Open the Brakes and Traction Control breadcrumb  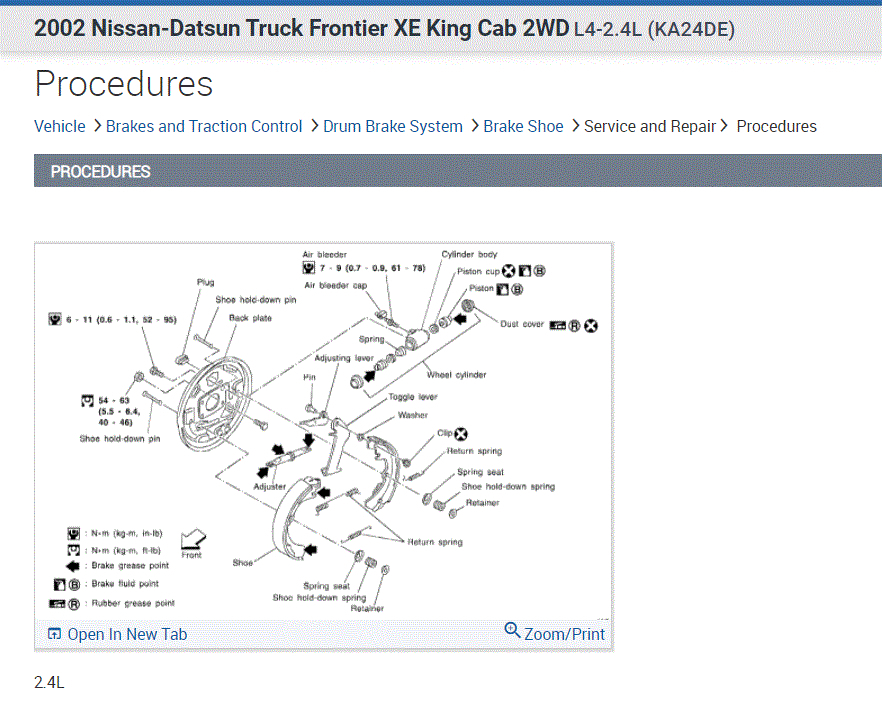[x=204, y=126]
